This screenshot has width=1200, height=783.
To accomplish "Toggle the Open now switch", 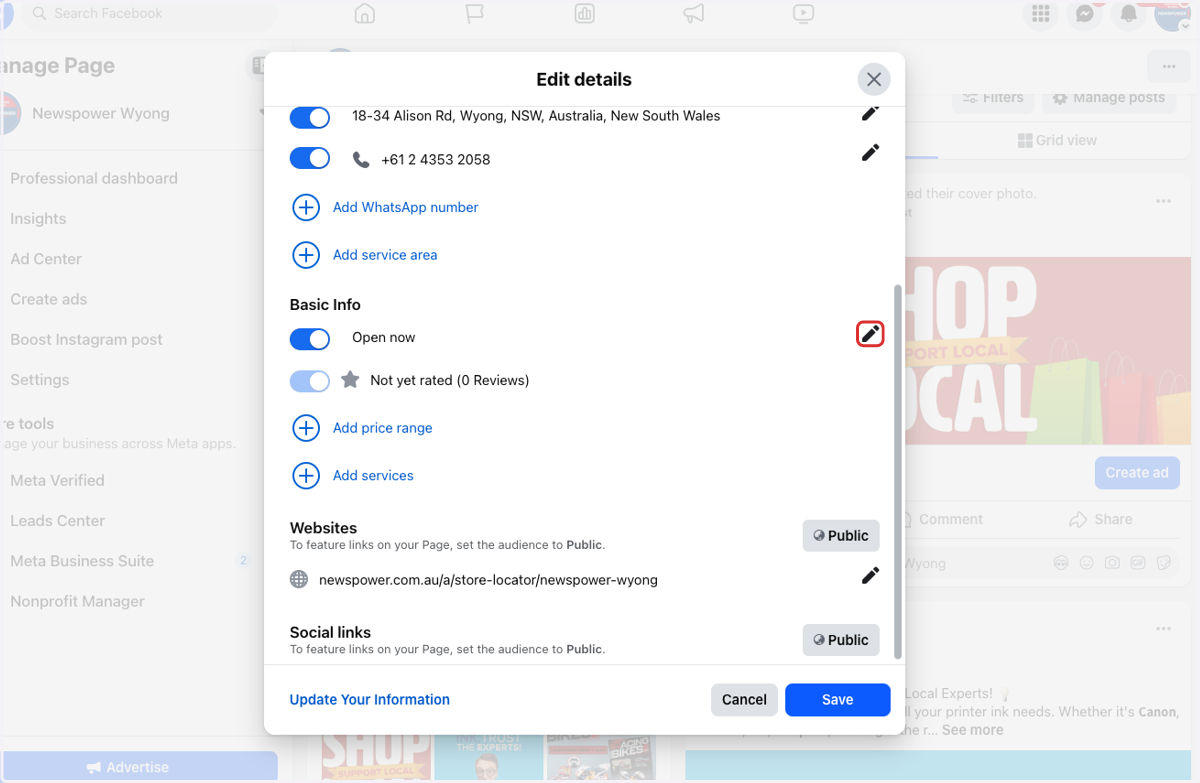I will 310,340.
